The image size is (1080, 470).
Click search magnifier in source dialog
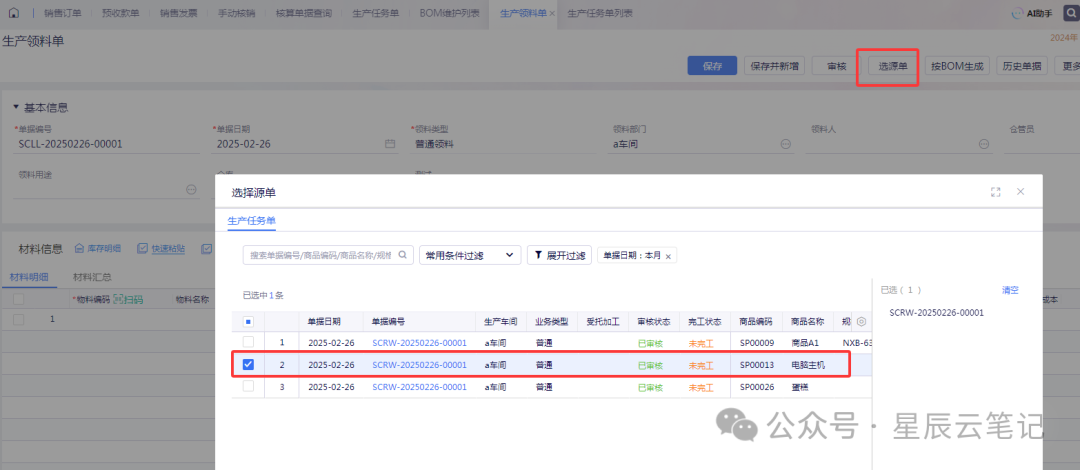[x=403, y=255]
